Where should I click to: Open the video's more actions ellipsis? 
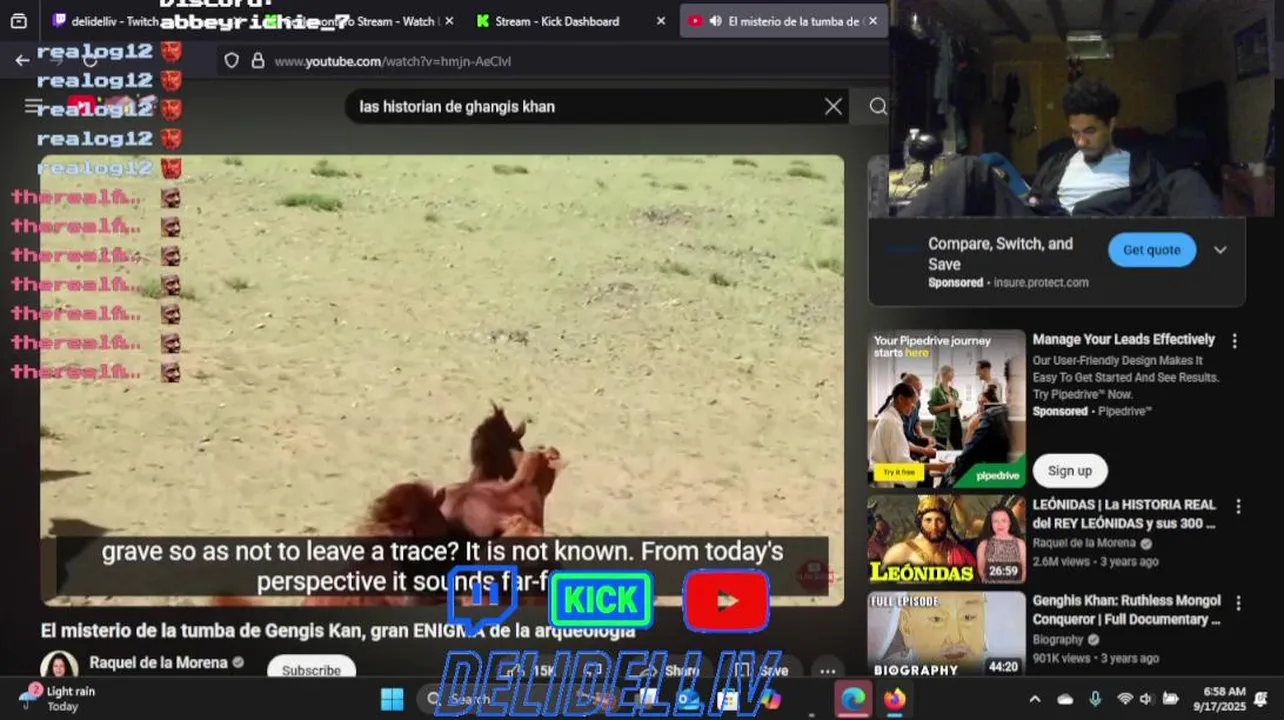coord(827,671)
